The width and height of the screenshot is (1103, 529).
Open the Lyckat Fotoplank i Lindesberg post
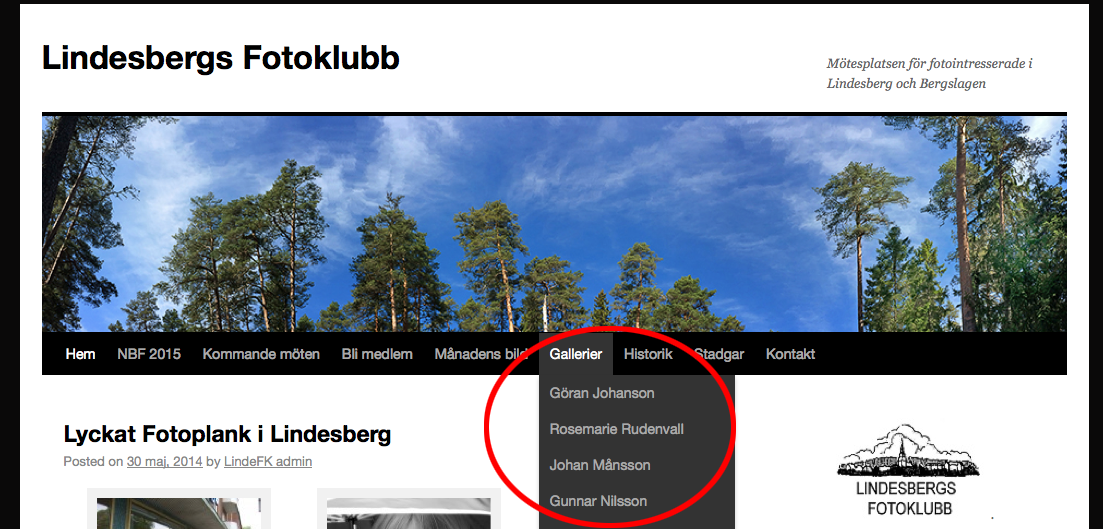click(227, 434)
